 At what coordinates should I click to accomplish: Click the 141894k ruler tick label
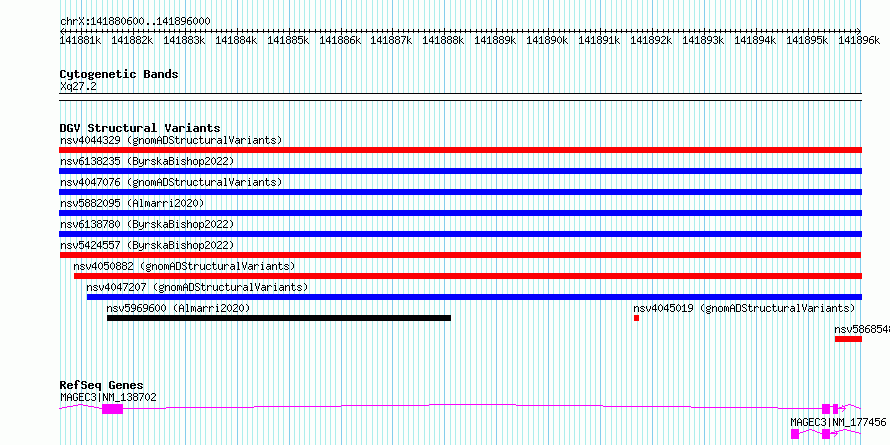click(755, 40)
